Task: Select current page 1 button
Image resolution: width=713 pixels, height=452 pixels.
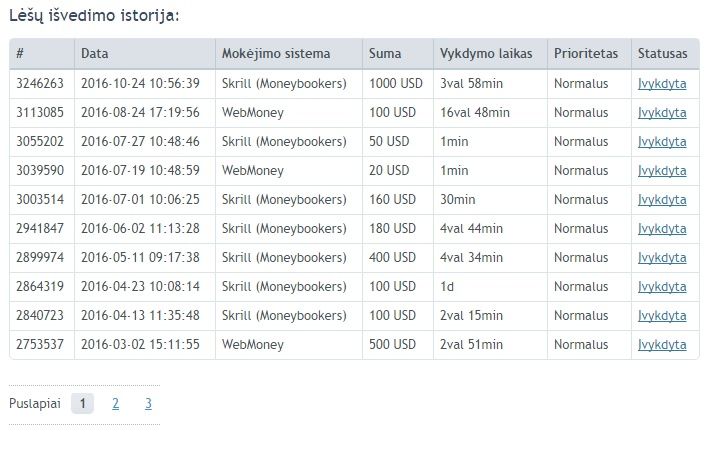Action: coord(82,403)
